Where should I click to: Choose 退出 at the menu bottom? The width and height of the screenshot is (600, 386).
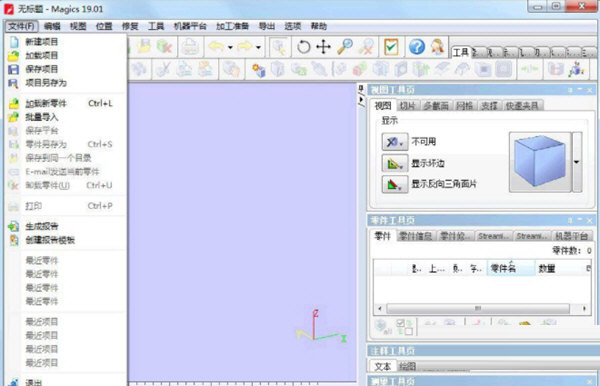66,382
